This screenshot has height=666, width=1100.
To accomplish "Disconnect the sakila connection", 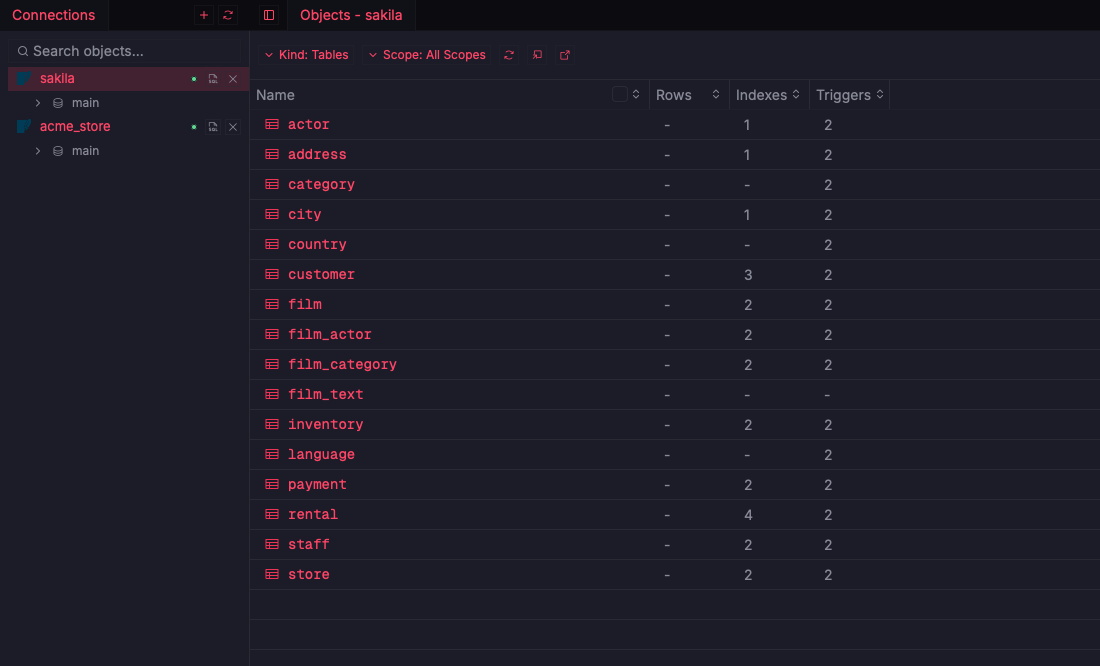I will click(x=233, y=79).
